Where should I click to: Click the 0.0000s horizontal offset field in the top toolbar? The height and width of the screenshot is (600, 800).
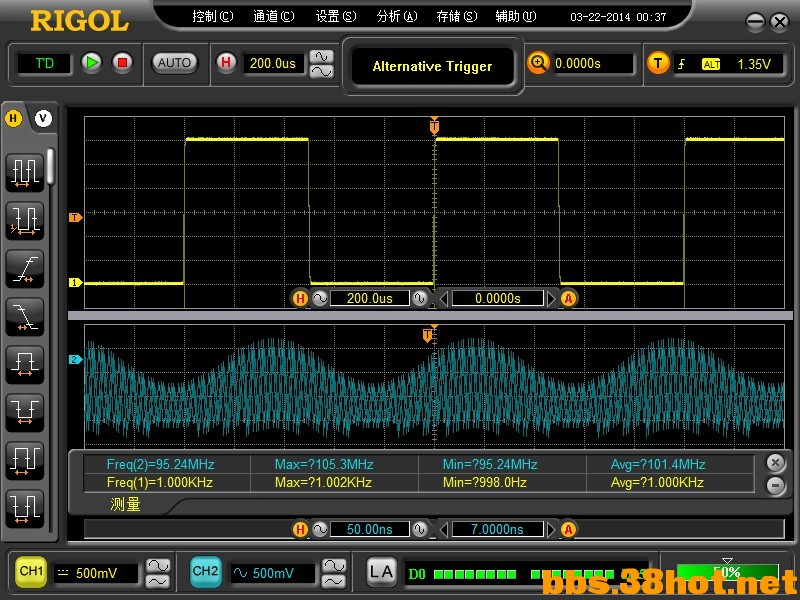point(593,64)
